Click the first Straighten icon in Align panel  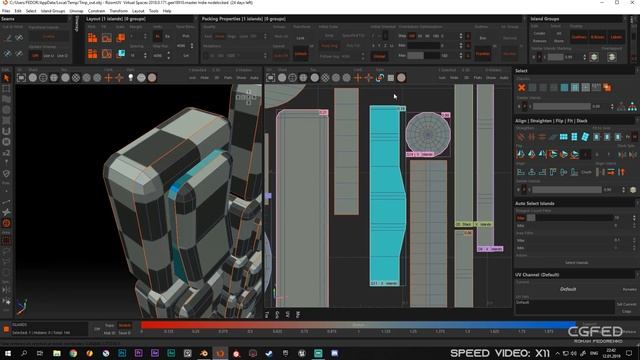pos(521,137)
